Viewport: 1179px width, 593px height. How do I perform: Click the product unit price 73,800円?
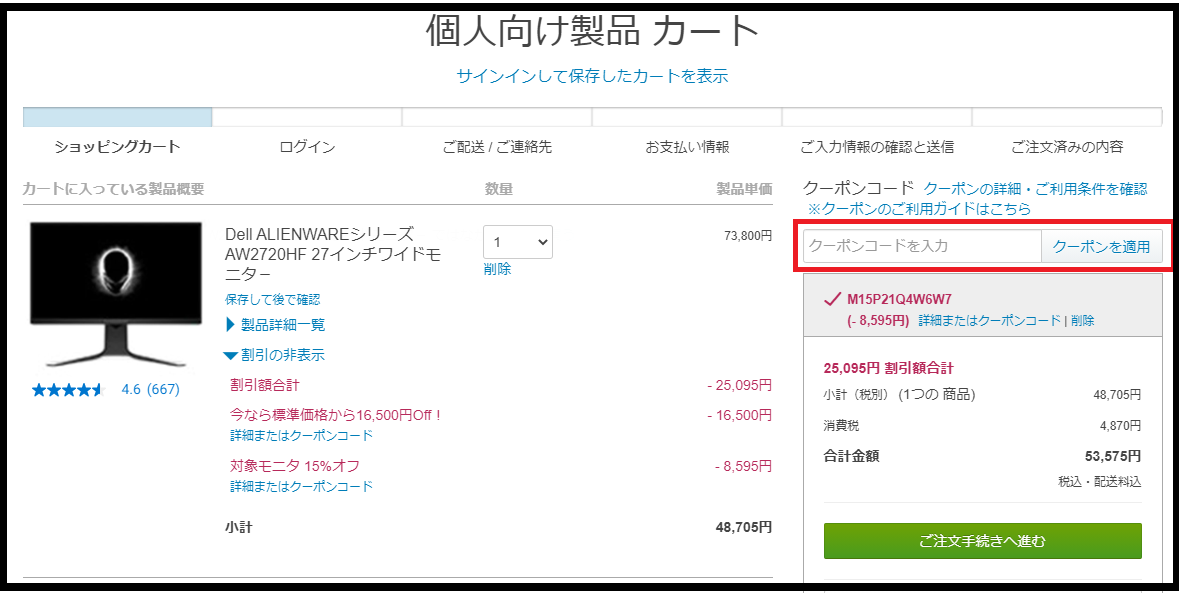[x=748, y=236]
